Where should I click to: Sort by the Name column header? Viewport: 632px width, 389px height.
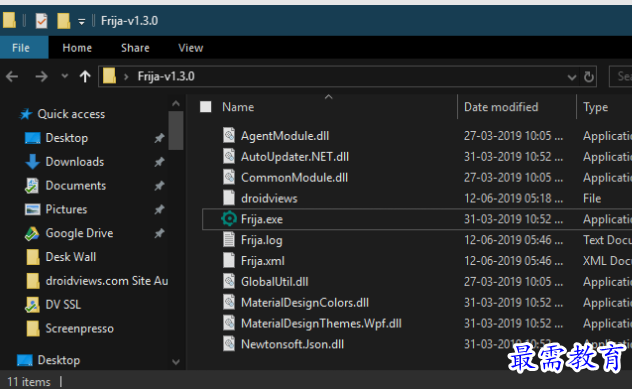(238, 107)
